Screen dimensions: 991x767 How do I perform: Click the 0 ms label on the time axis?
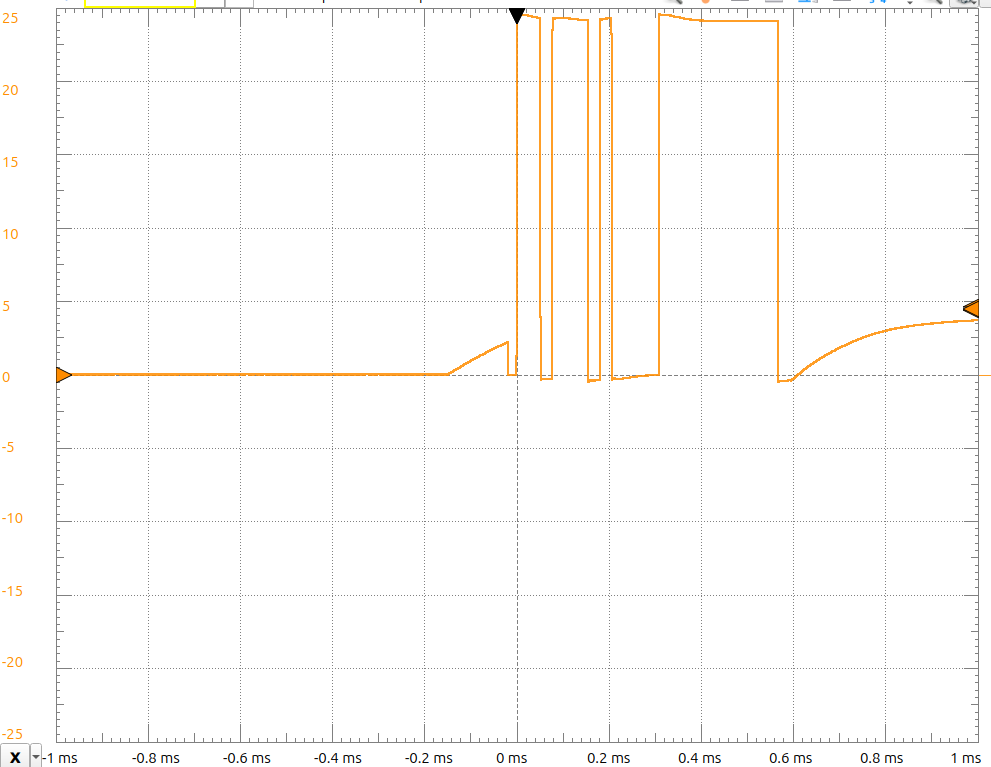click(x=511, y=758)
